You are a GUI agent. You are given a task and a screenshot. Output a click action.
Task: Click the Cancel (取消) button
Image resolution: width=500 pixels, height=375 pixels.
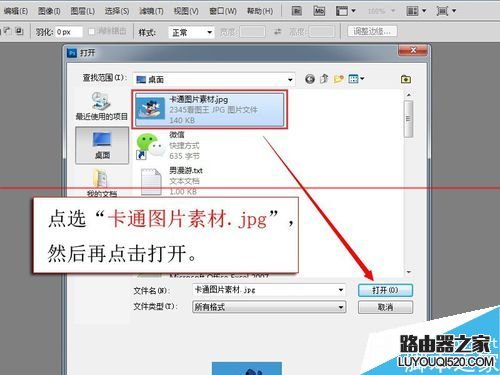click(385, 307)
